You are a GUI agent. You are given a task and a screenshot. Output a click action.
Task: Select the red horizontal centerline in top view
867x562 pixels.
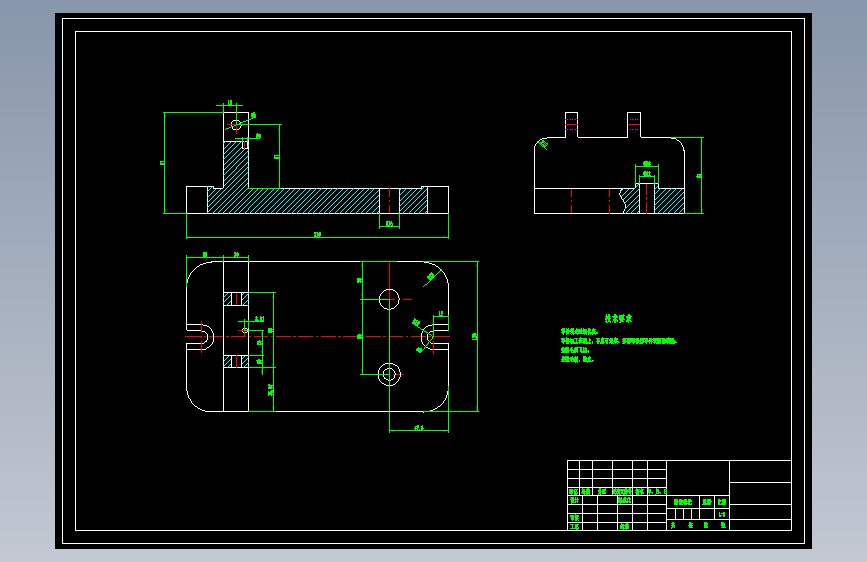(x=317, y=336)
